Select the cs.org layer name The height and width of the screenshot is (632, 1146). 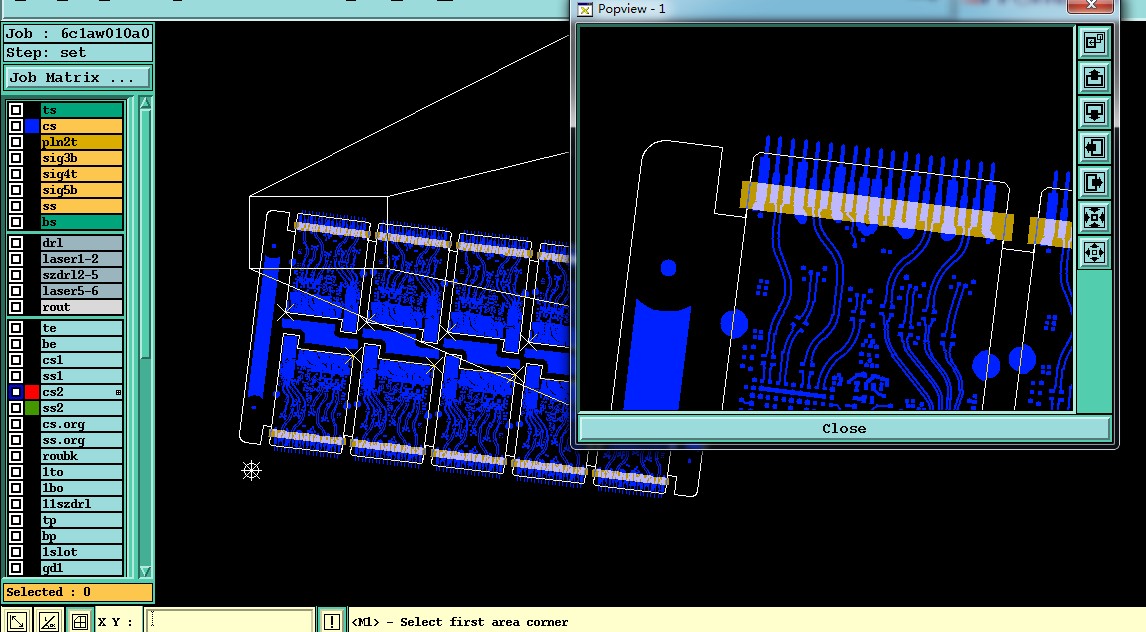click(x=82, y=424)
